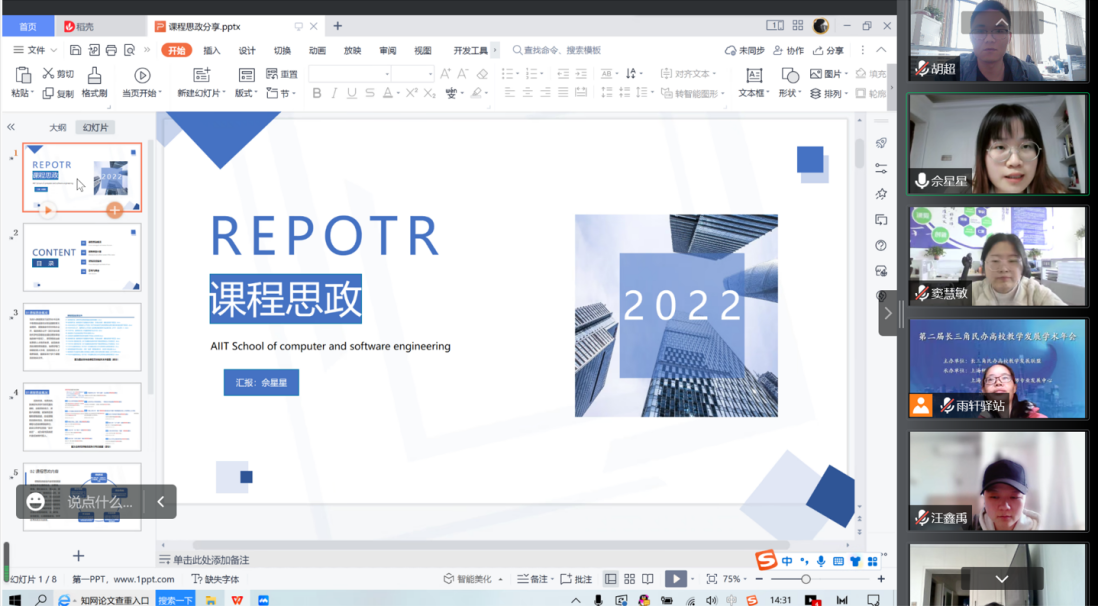This screenshot has height=606, width=1098.
Task: Select slide 2 thumbnail in slide panel
Action: (x=82, y=258)
